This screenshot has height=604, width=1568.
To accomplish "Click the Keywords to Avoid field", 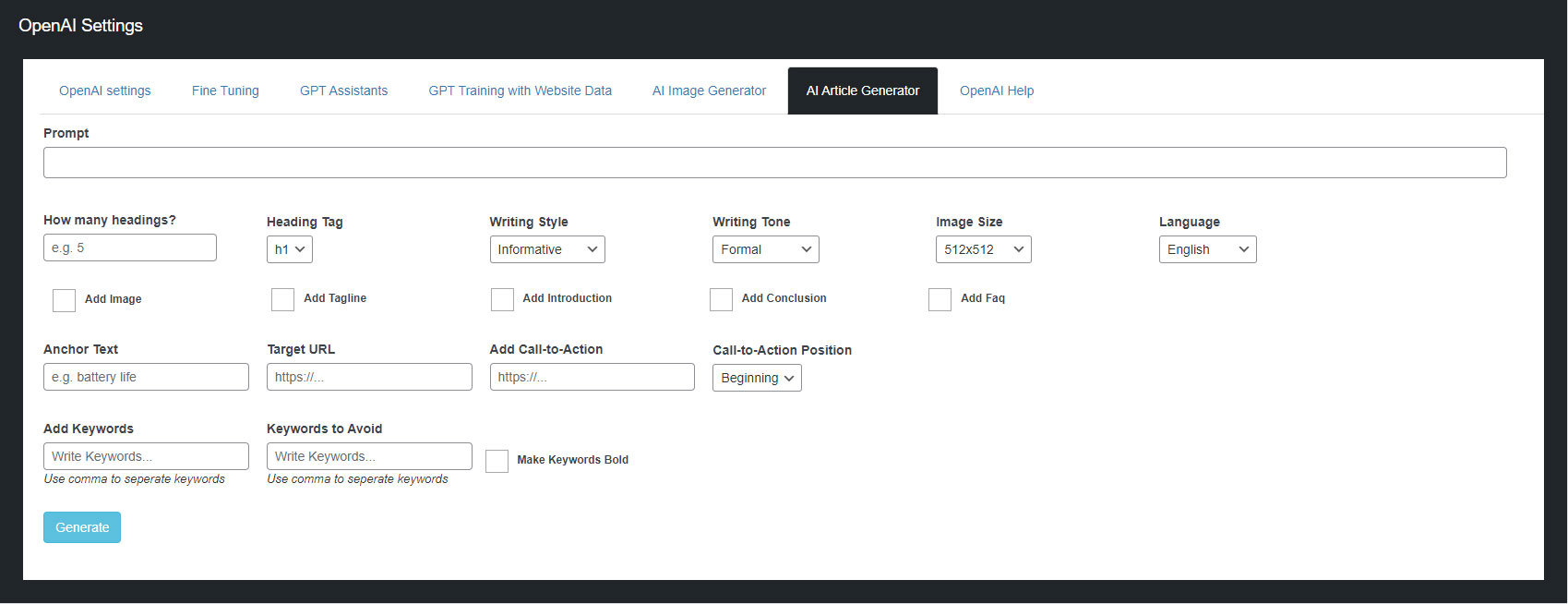I will [369, 456].
